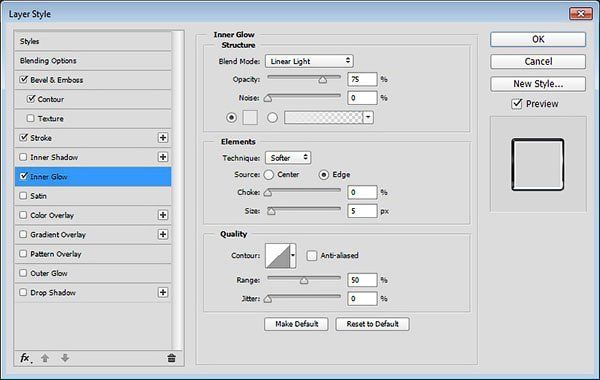Set Source to Center
The height and width of the screenshot is (380, 600).
click(269, 175)
